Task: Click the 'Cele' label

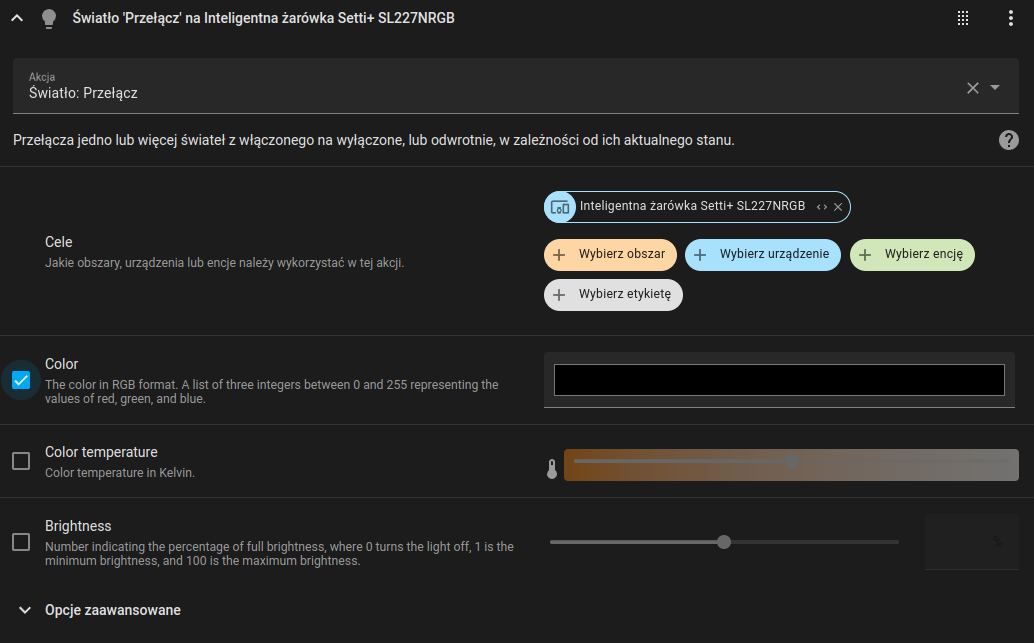Action: [x=59, y=242]
